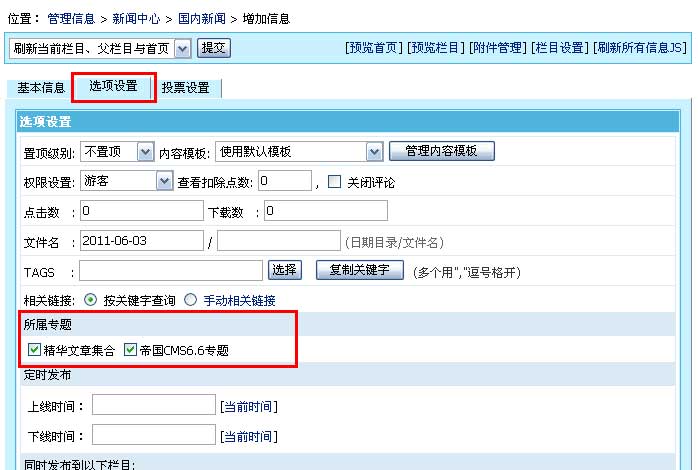
Task: Open the 权限设置 游客 dropdown
Action: click(x=165, y=181)
